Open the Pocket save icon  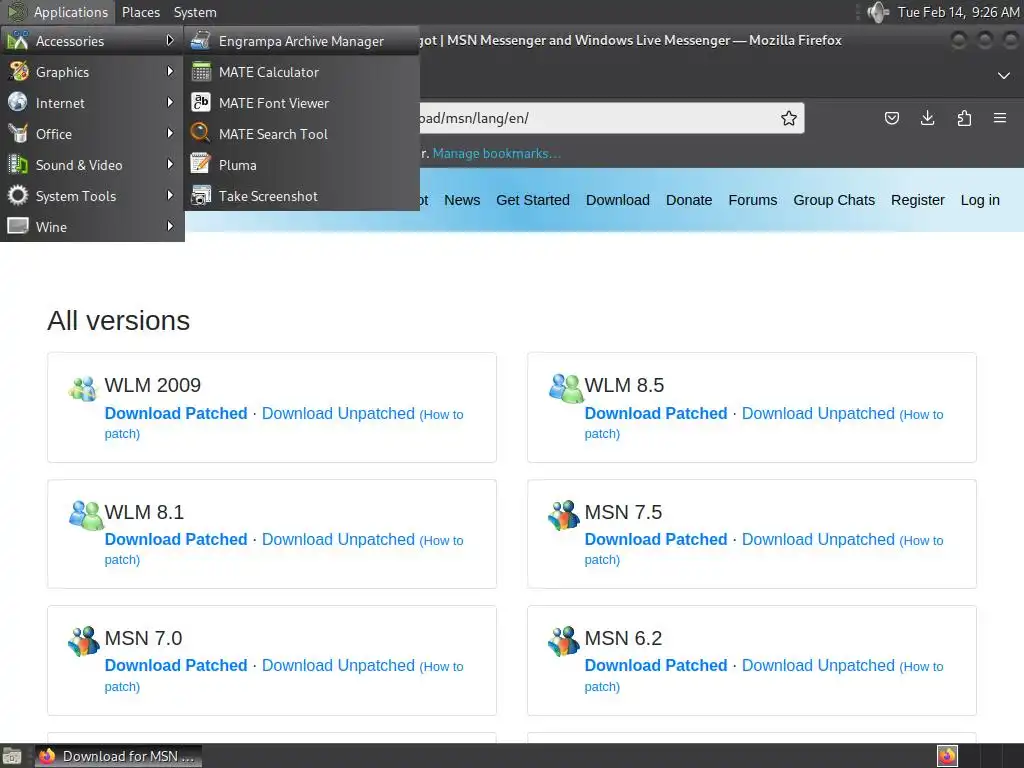891,118
